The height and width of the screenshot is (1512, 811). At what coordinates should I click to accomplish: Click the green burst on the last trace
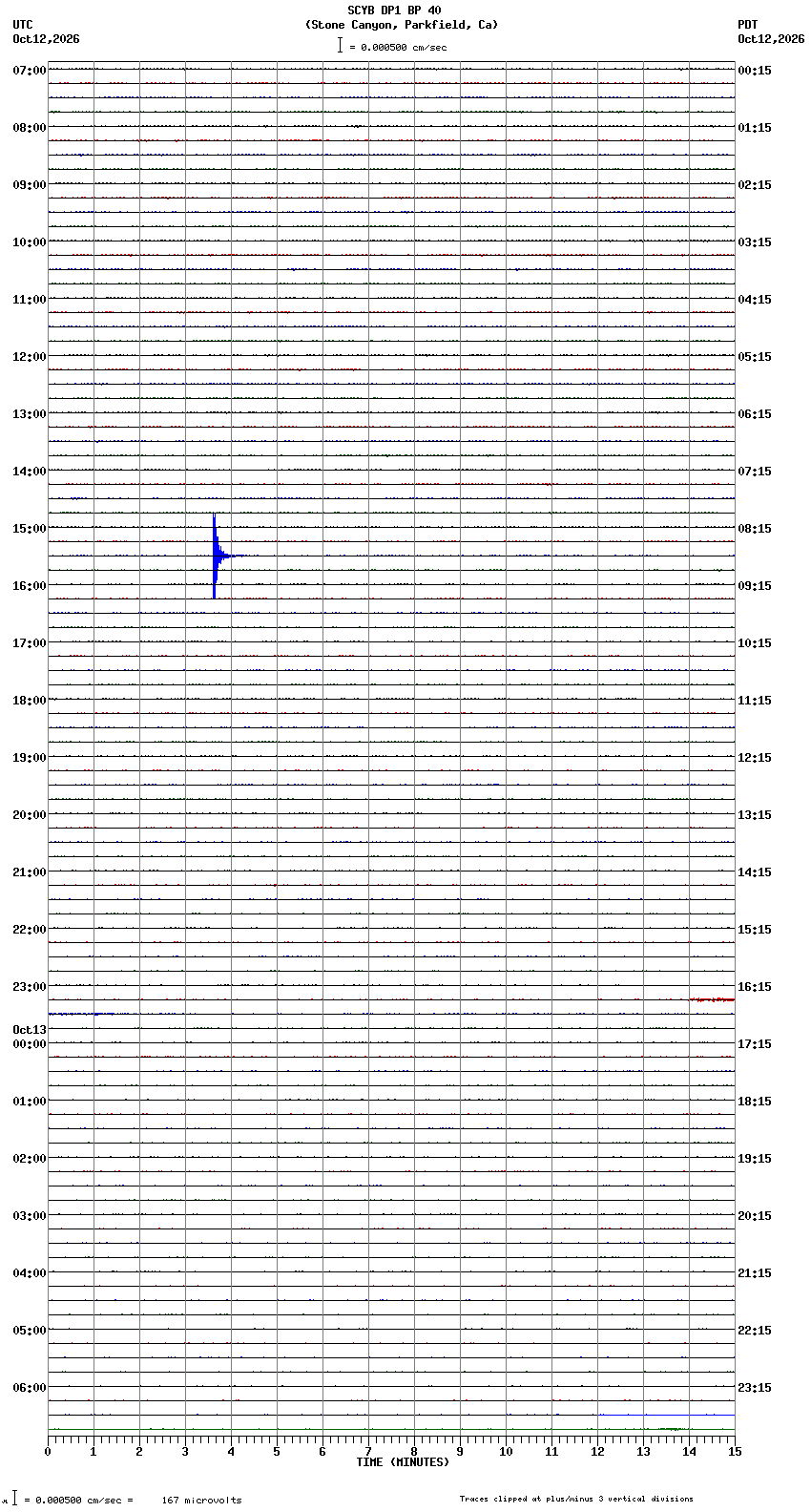(671, 1429)
